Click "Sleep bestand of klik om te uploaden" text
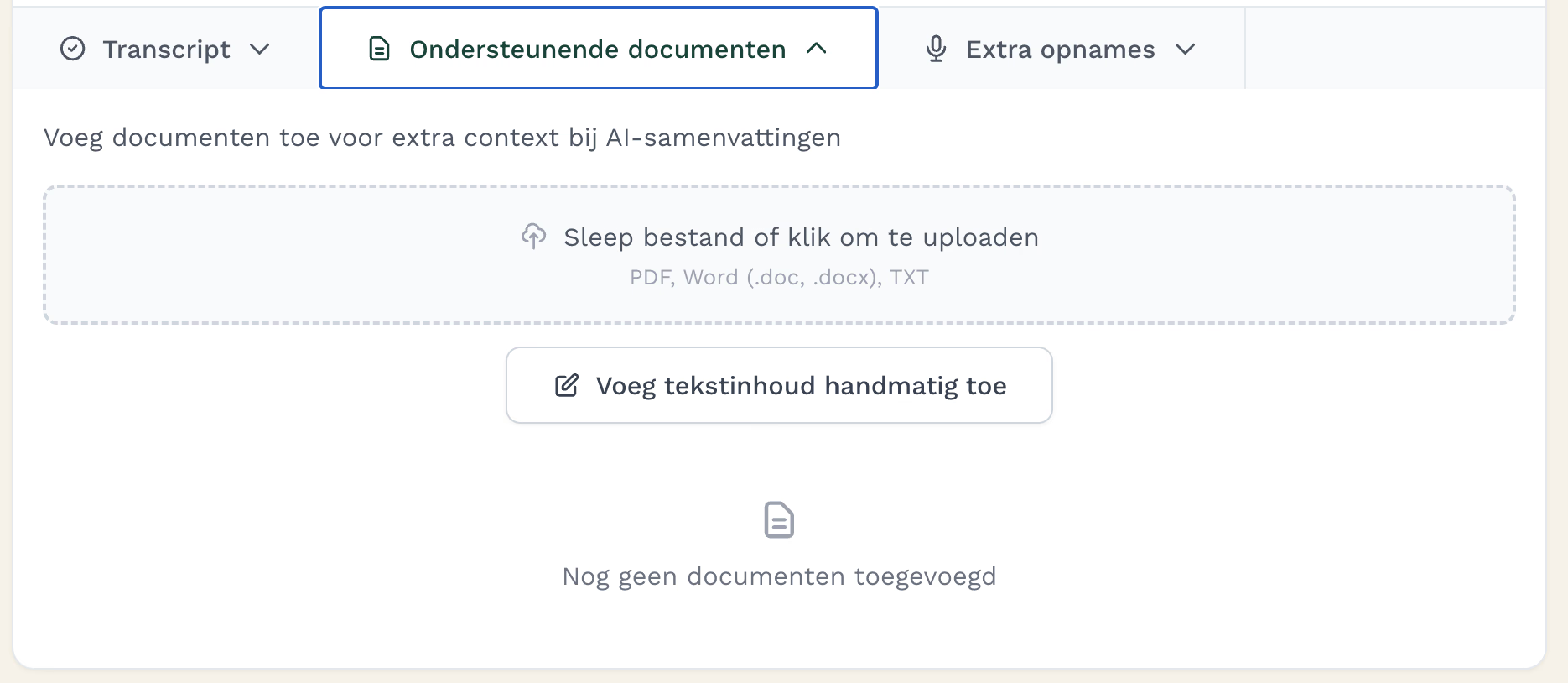 click(801, 237)
